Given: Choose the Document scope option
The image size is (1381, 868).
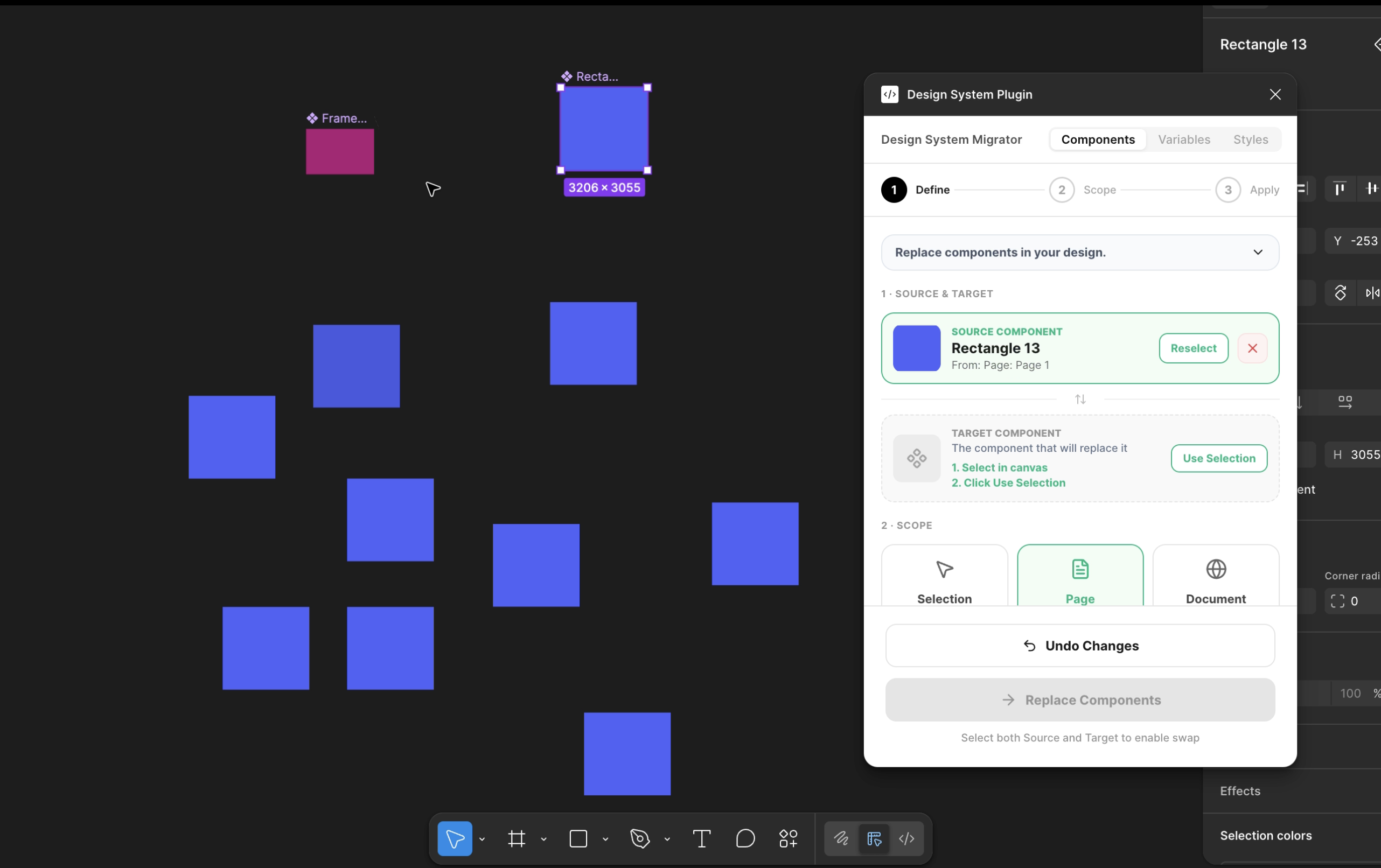Looking at the screenshot, I should pyautogui.click(x=1215, y=575).
